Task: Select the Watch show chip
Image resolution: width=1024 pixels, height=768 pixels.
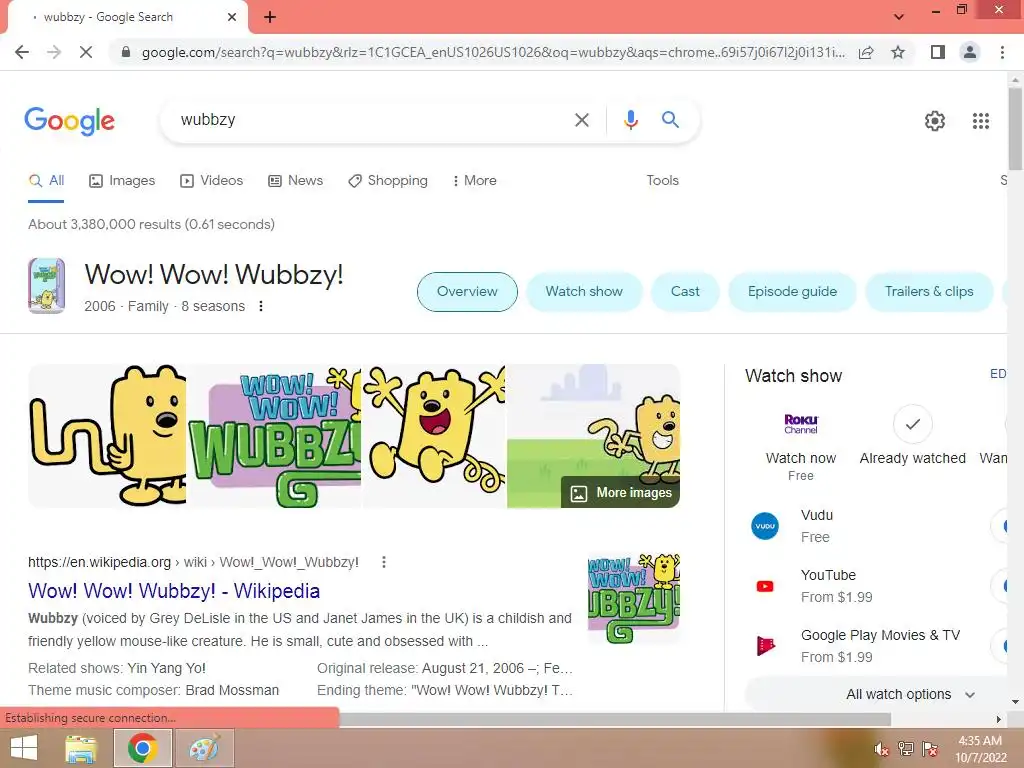Action: point(584,292)
